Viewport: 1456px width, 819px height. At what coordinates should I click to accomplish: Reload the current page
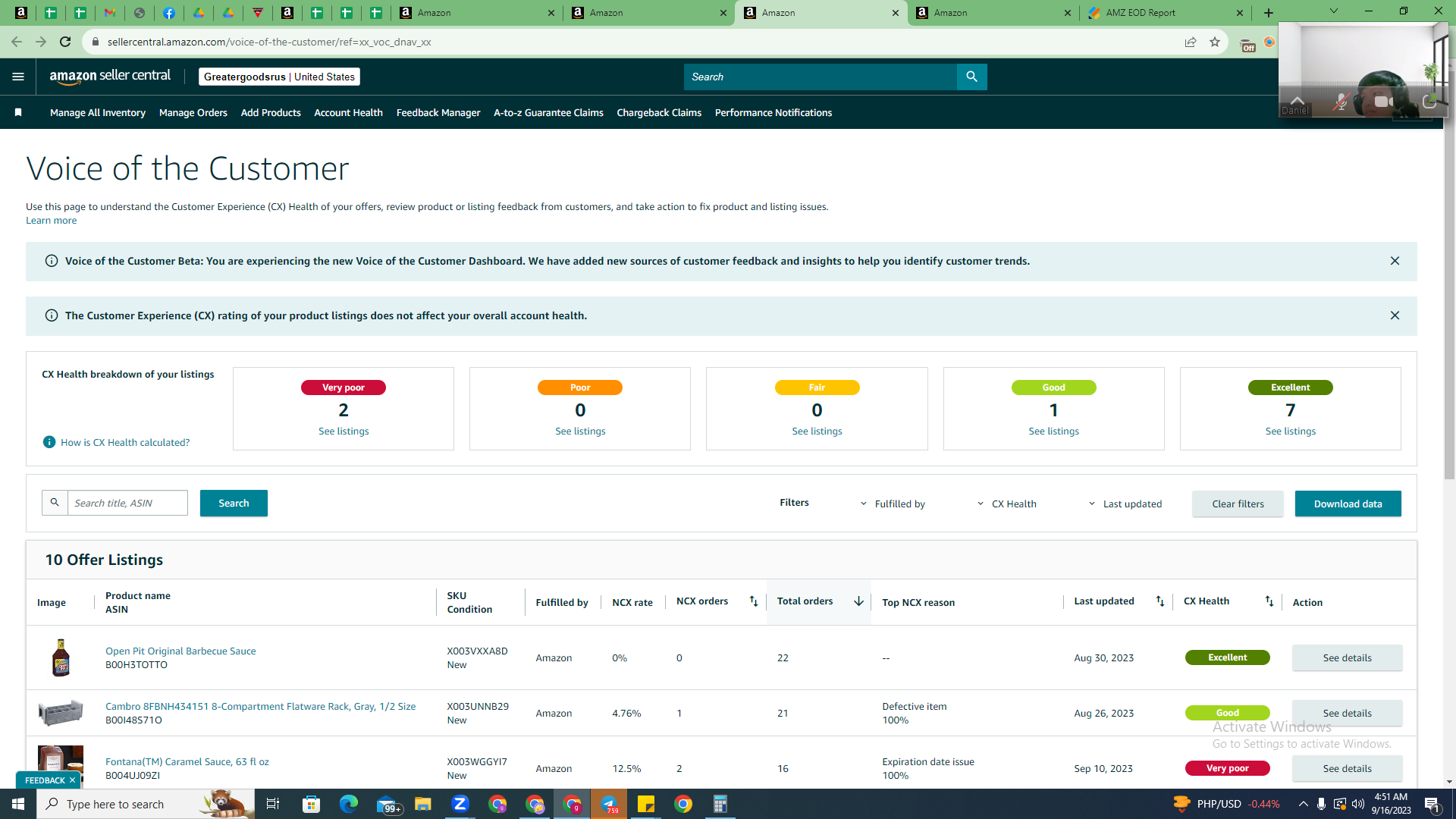(x=65, y=42)
